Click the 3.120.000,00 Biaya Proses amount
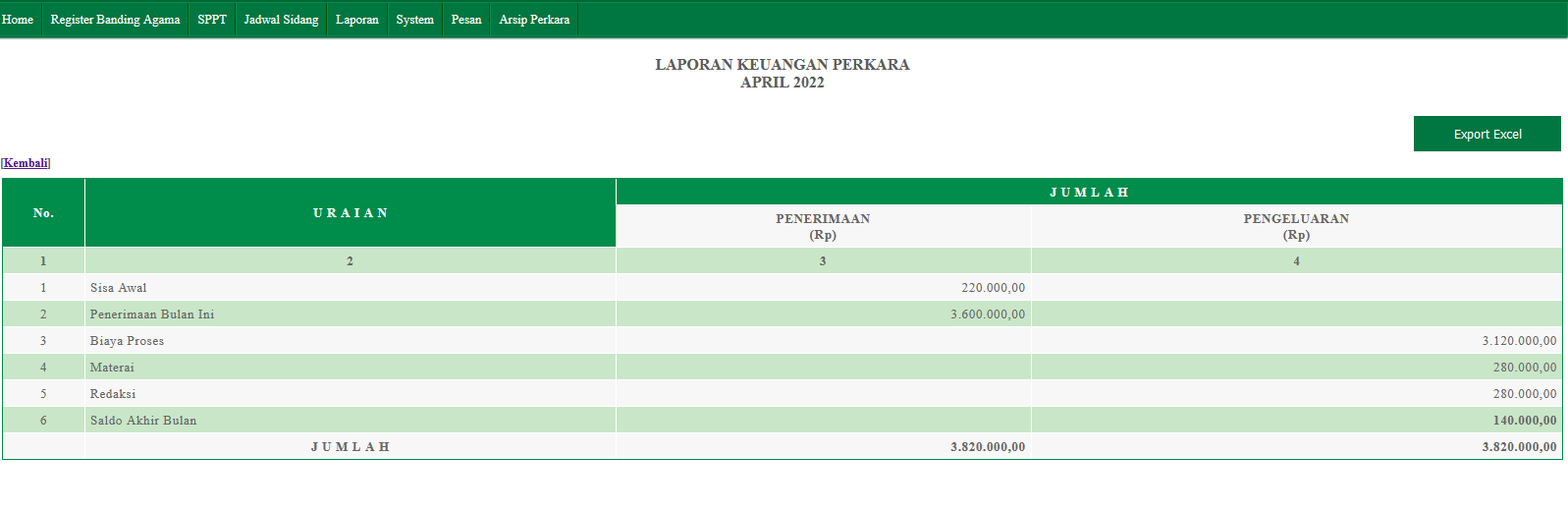This screenshot has width=1568, height=512. 1518,341
